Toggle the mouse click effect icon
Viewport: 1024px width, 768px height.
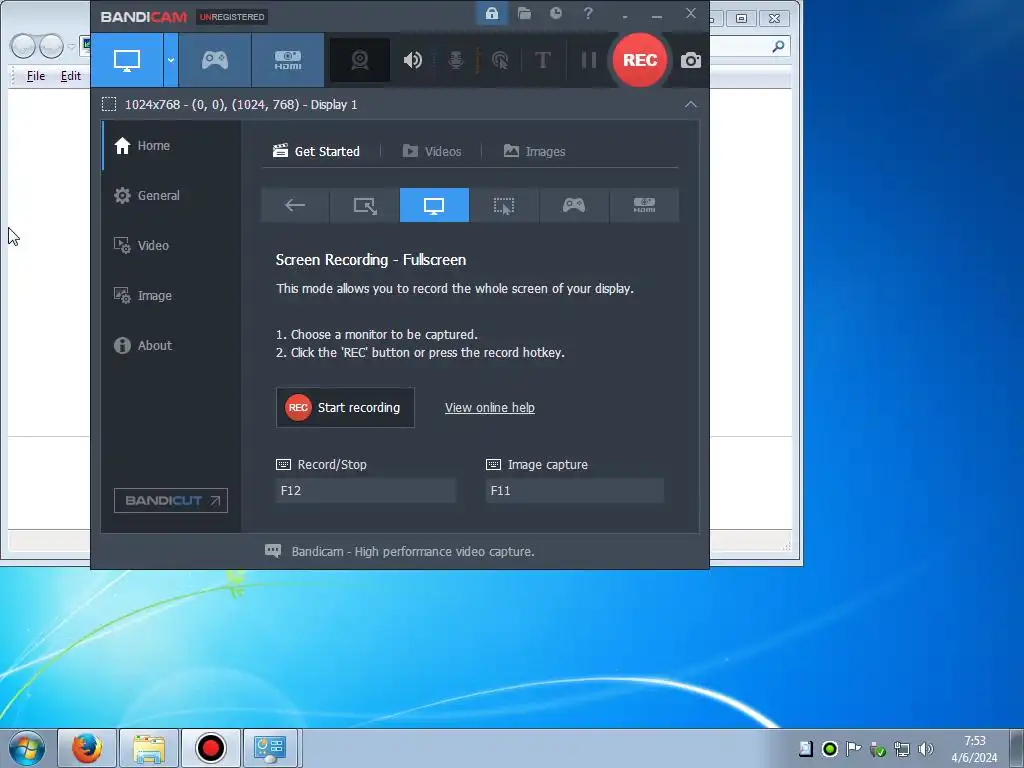500,60
